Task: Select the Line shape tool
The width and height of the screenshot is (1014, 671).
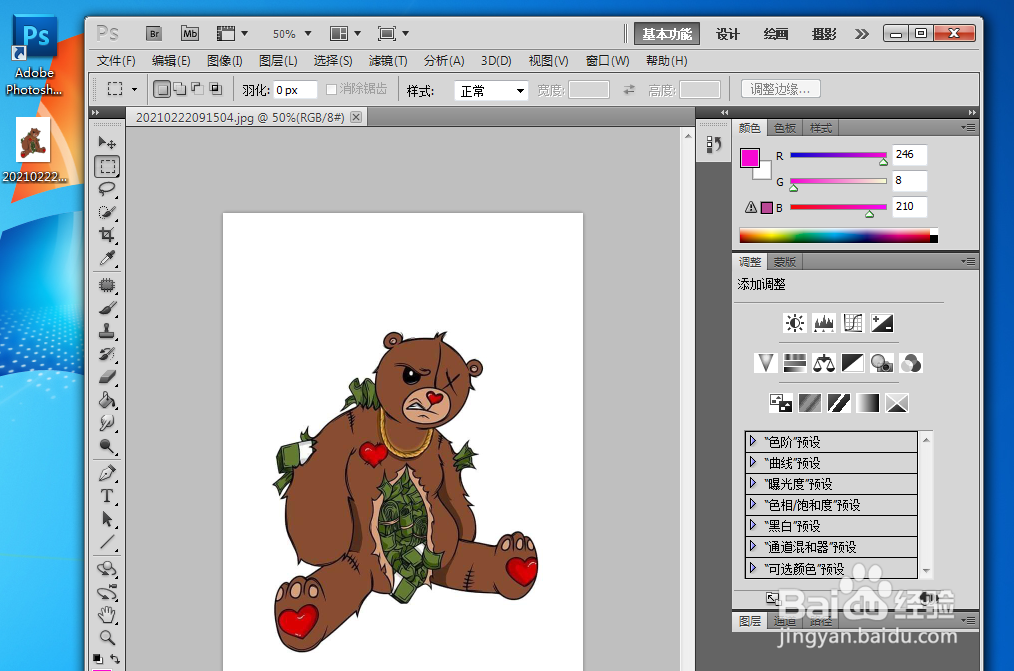Action: (107, 542)
